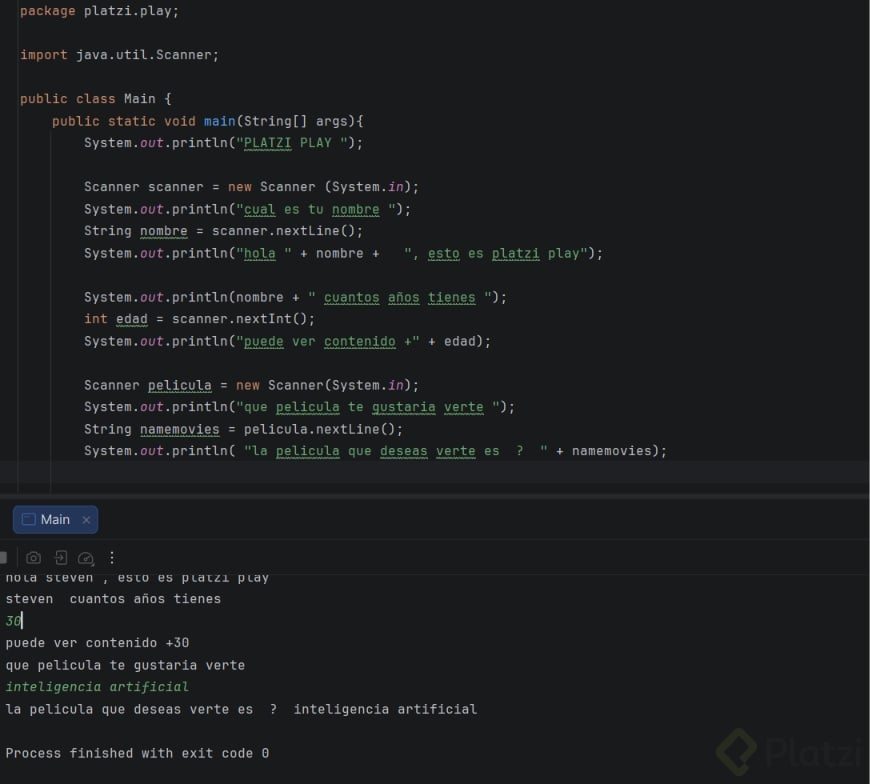This screenshot has width=870, height=784.
Task: Click the 'public static void main' method signature
Action: click(208, 121)
